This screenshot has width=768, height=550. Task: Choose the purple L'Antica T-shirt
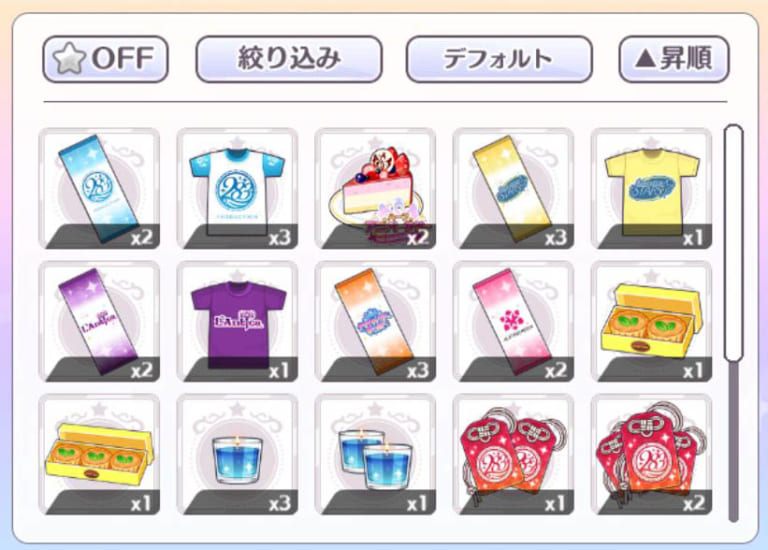point(238,322)
